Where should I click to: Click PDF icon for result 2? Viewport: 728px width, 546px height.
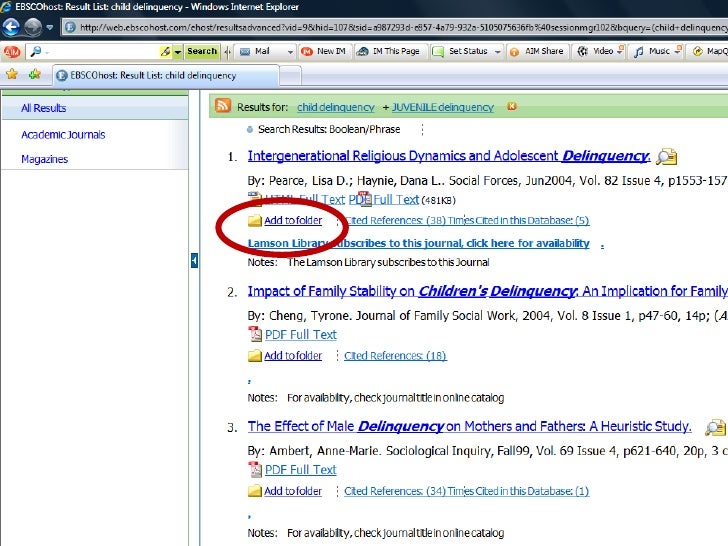255,334
